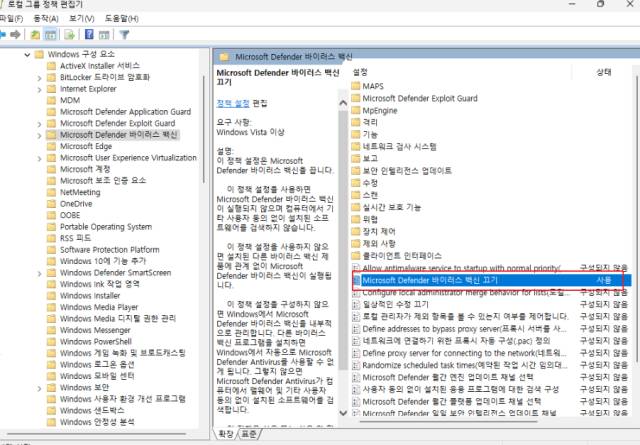Open the 파일(F) menu
This screenshot has height=445, width=640.
click(11, 19)
